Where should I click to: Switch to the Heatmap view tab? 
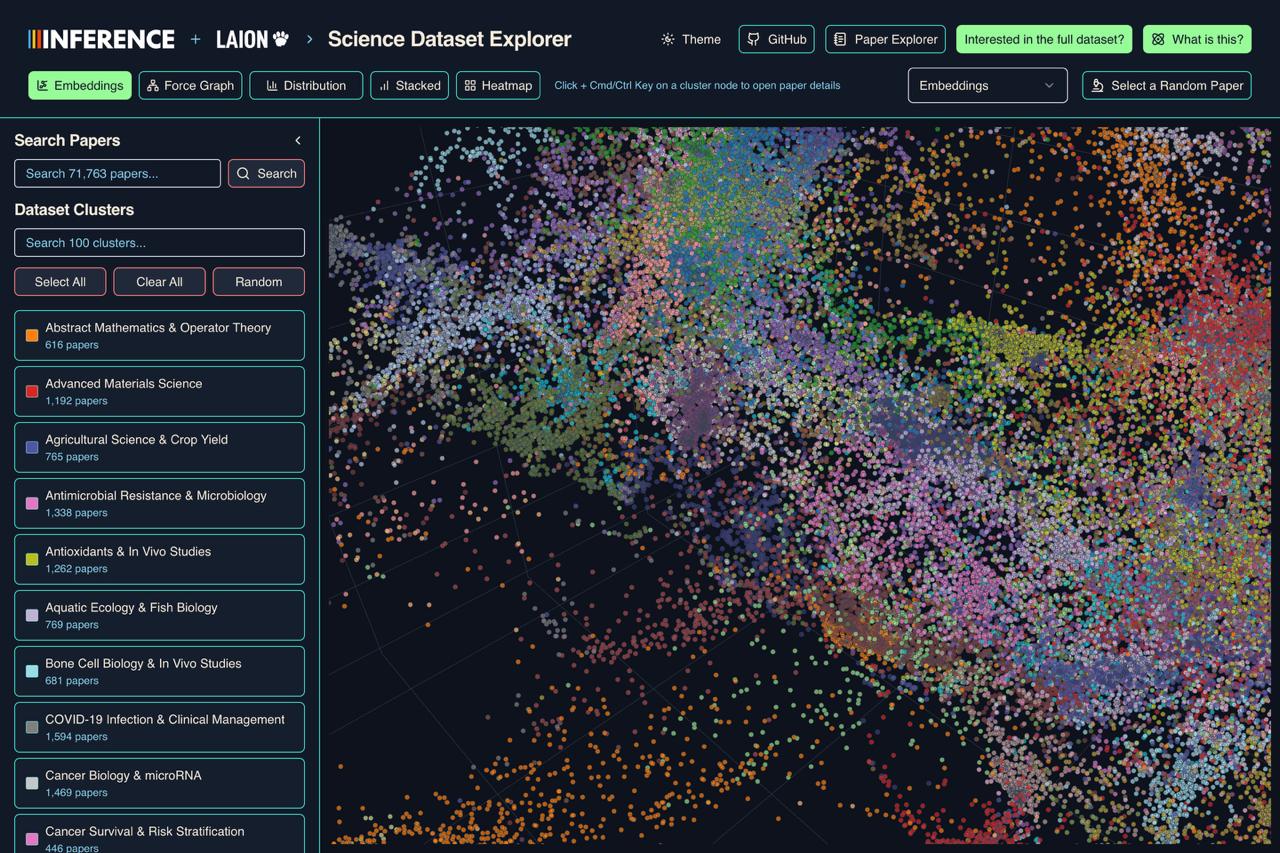(x=498, y=86)
